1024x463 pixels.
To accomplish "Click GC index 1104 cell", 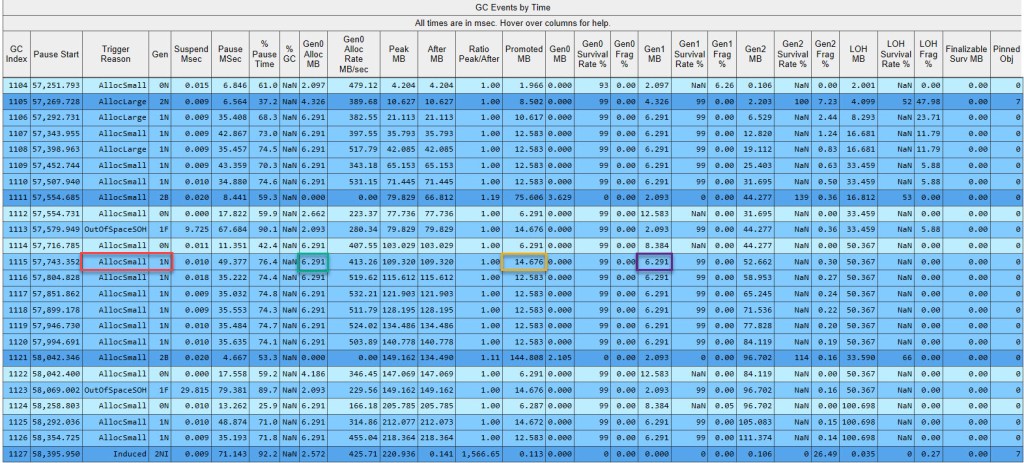I will click(x=17, y=85).
